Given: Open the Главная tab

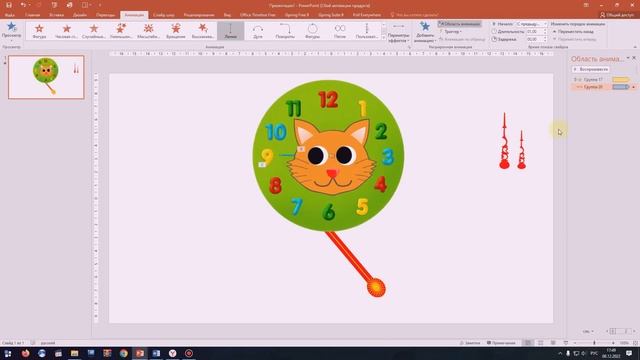Looking at the screenshot, I should pos(33,15).
